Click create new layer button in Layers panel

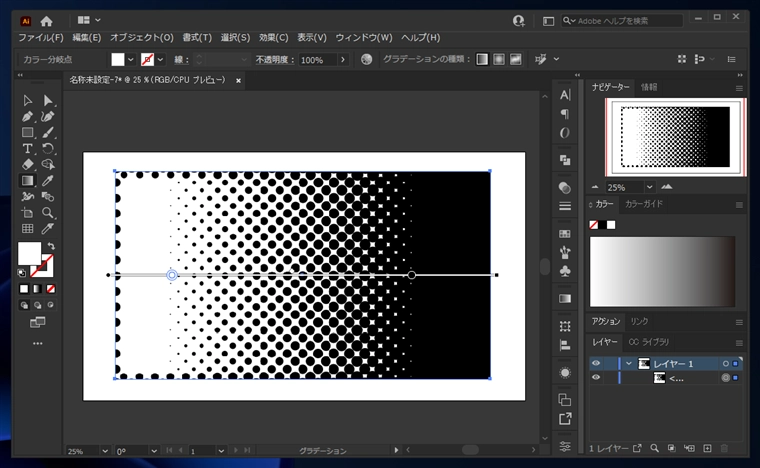point(707,448)
